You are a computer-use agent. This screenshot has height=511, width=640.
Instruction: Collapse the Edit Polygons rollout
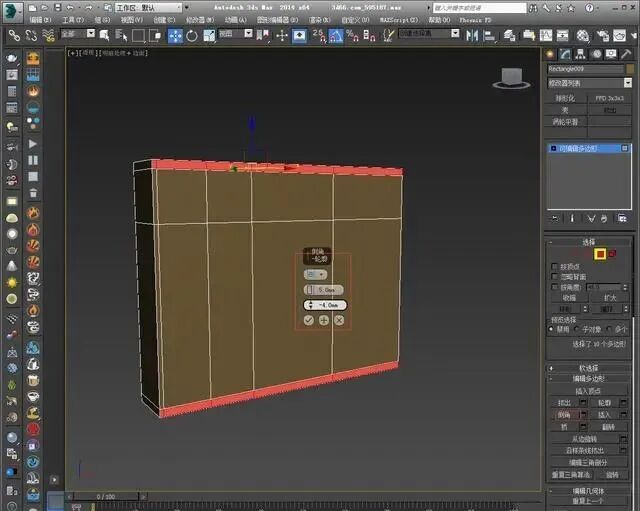pyautogui.click(x=589, y=379)
